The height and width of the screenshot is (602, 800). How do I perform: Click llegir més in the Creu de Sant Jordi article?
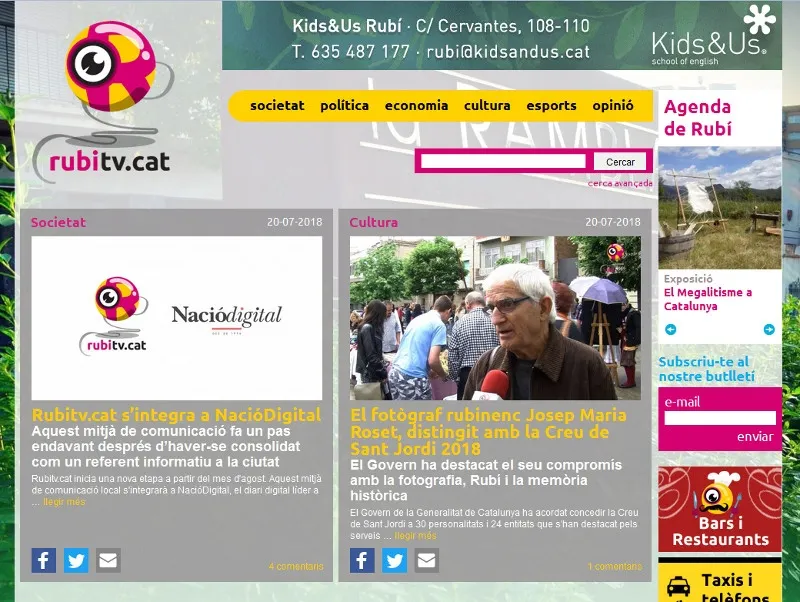point(415,536)
